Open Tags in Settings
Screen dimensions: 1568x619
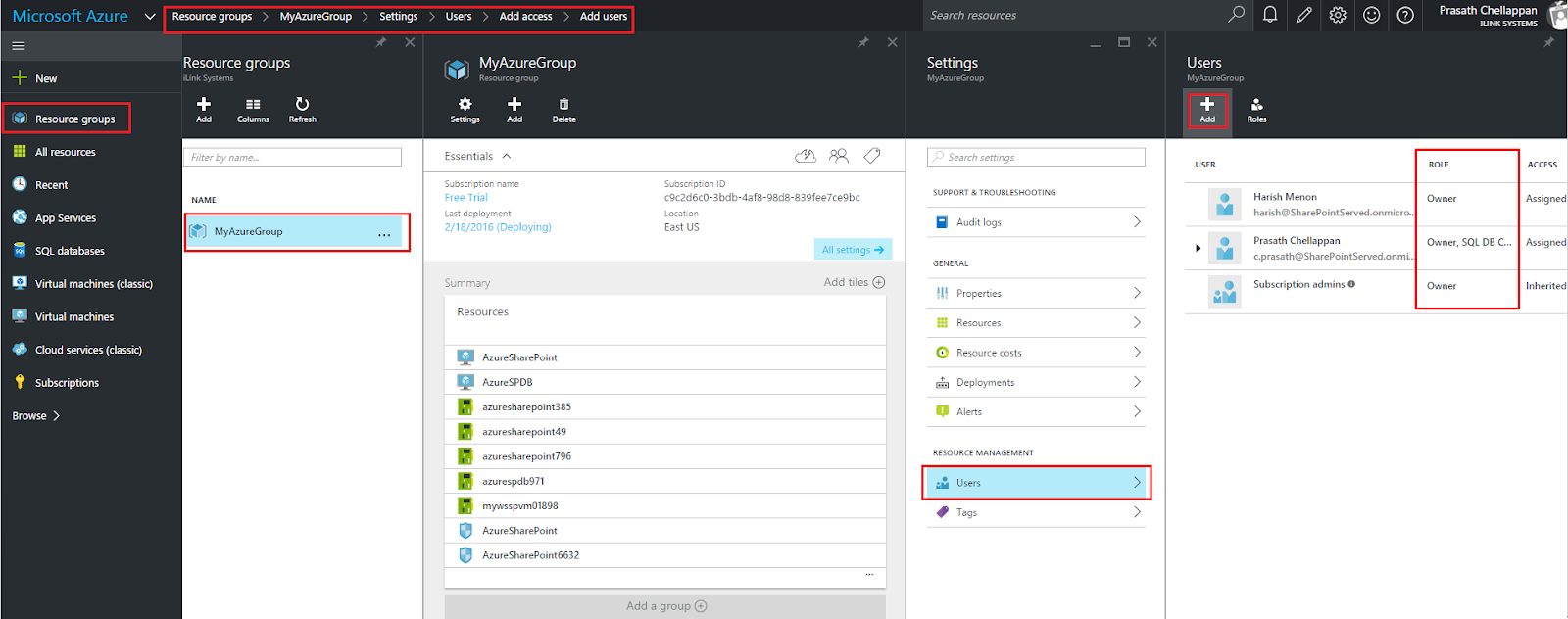1036,512
